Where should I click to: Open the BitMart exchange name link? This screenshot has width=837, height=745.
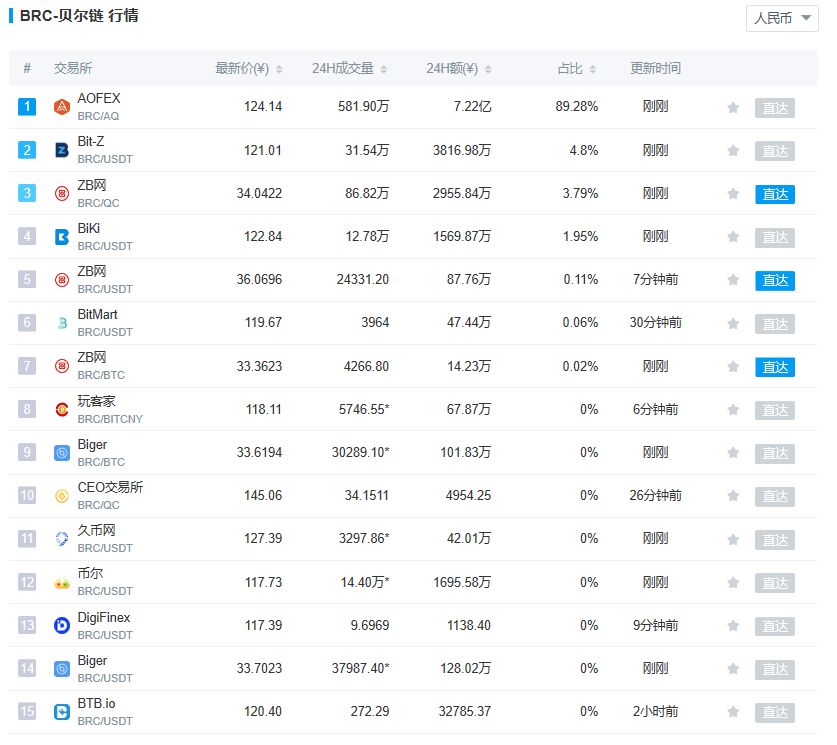97,314
